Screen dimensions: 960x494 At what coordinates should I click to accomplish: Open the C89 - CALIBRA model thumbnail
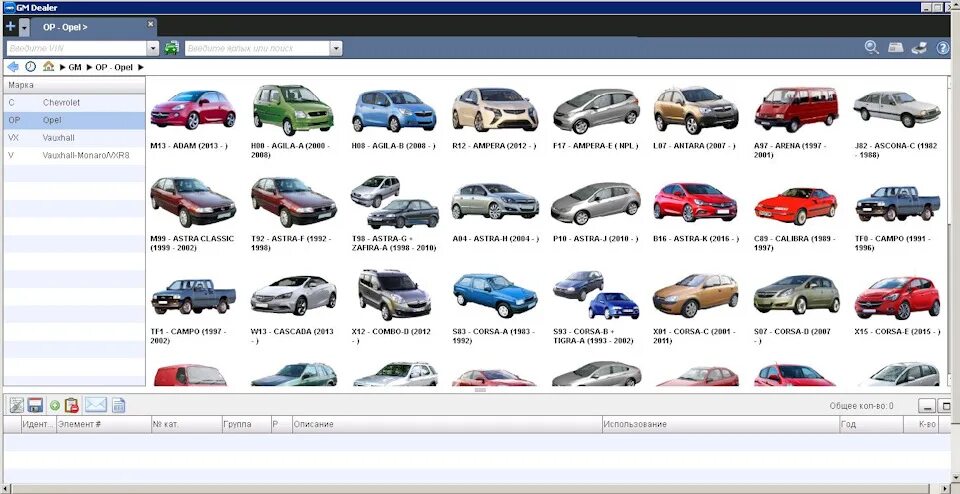coord(796,206)
